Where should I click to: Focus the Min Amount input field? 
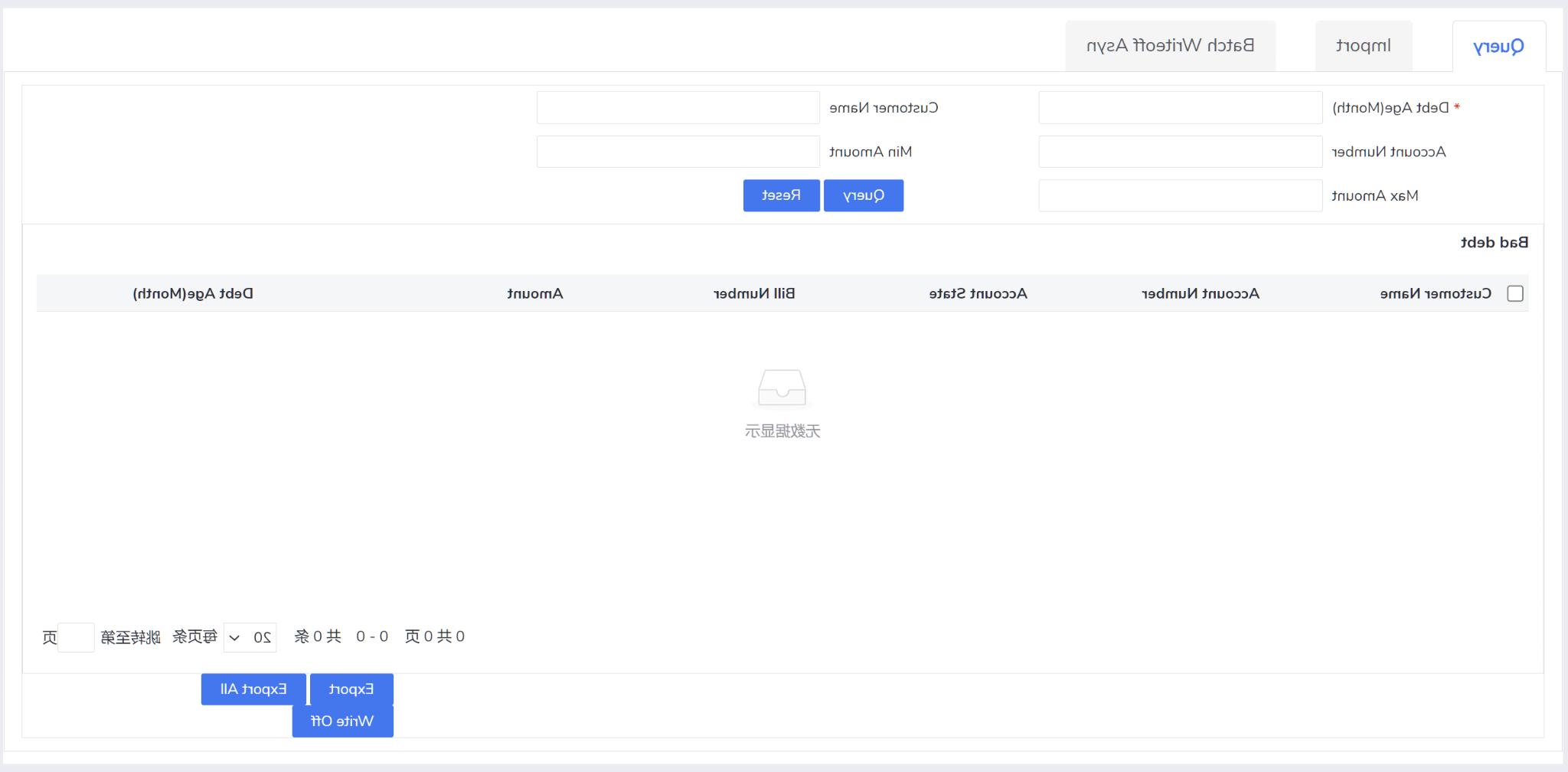click(x=678, y=152)
